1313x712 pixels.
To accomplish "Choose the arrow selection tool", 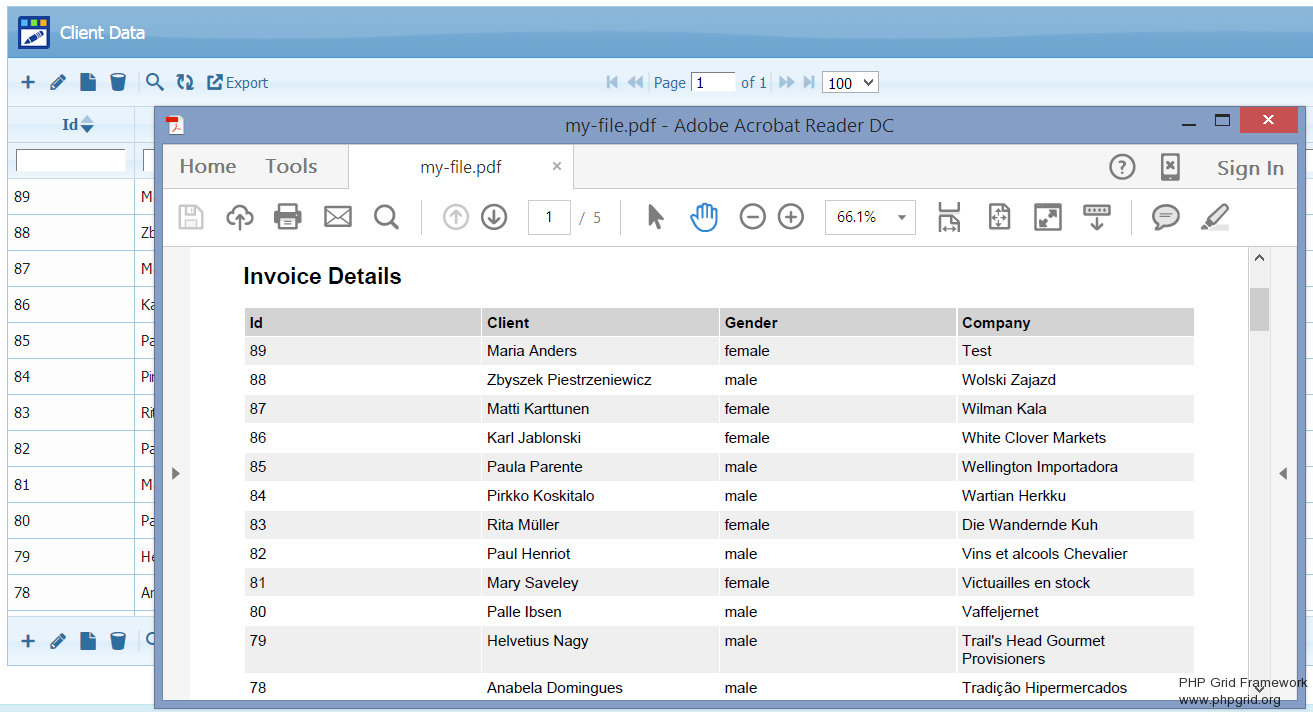I will pos(655,217).
